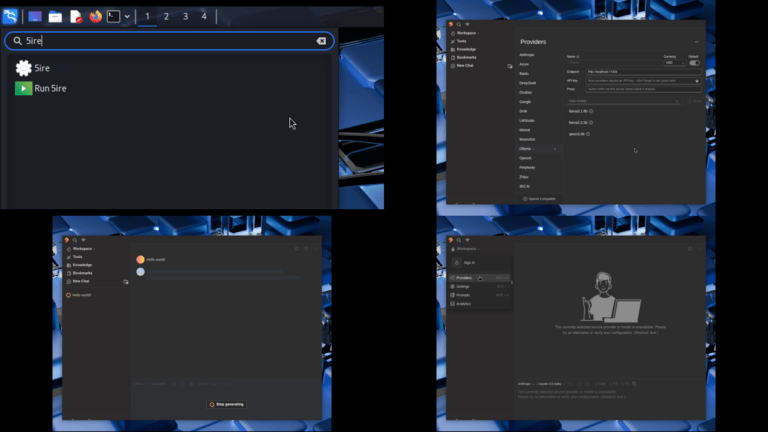The height and width of the screenshot is (432, 768).
Task: Click the launcher search field containing 5ire
Action: tap(169, 41)
